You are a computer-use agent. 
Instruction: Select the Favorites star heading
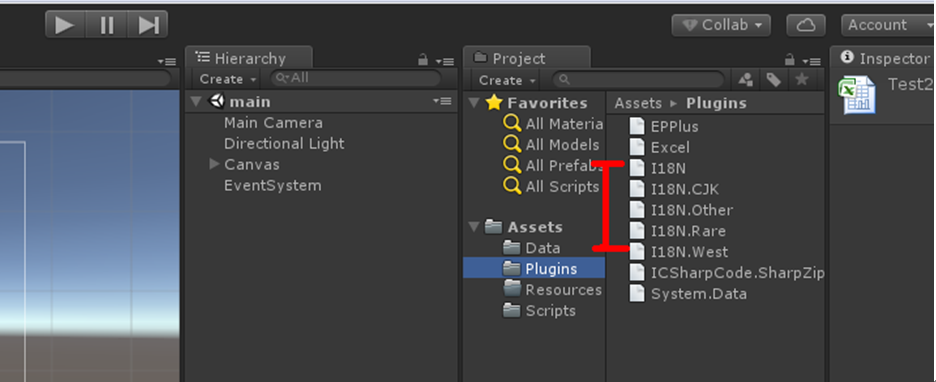(536, 103)
